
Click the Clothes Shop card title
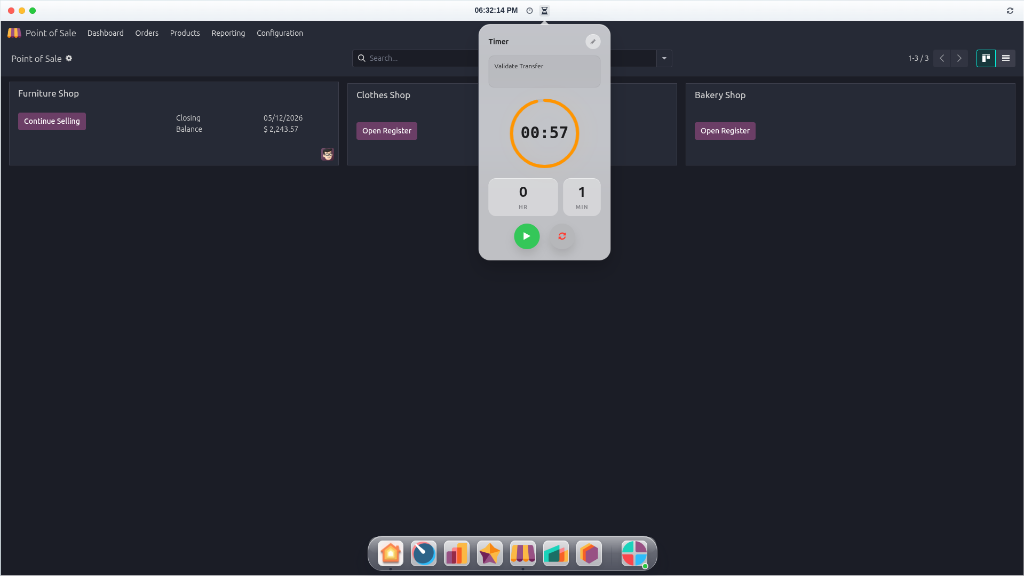pyautogui.click(x=383, y=95)
